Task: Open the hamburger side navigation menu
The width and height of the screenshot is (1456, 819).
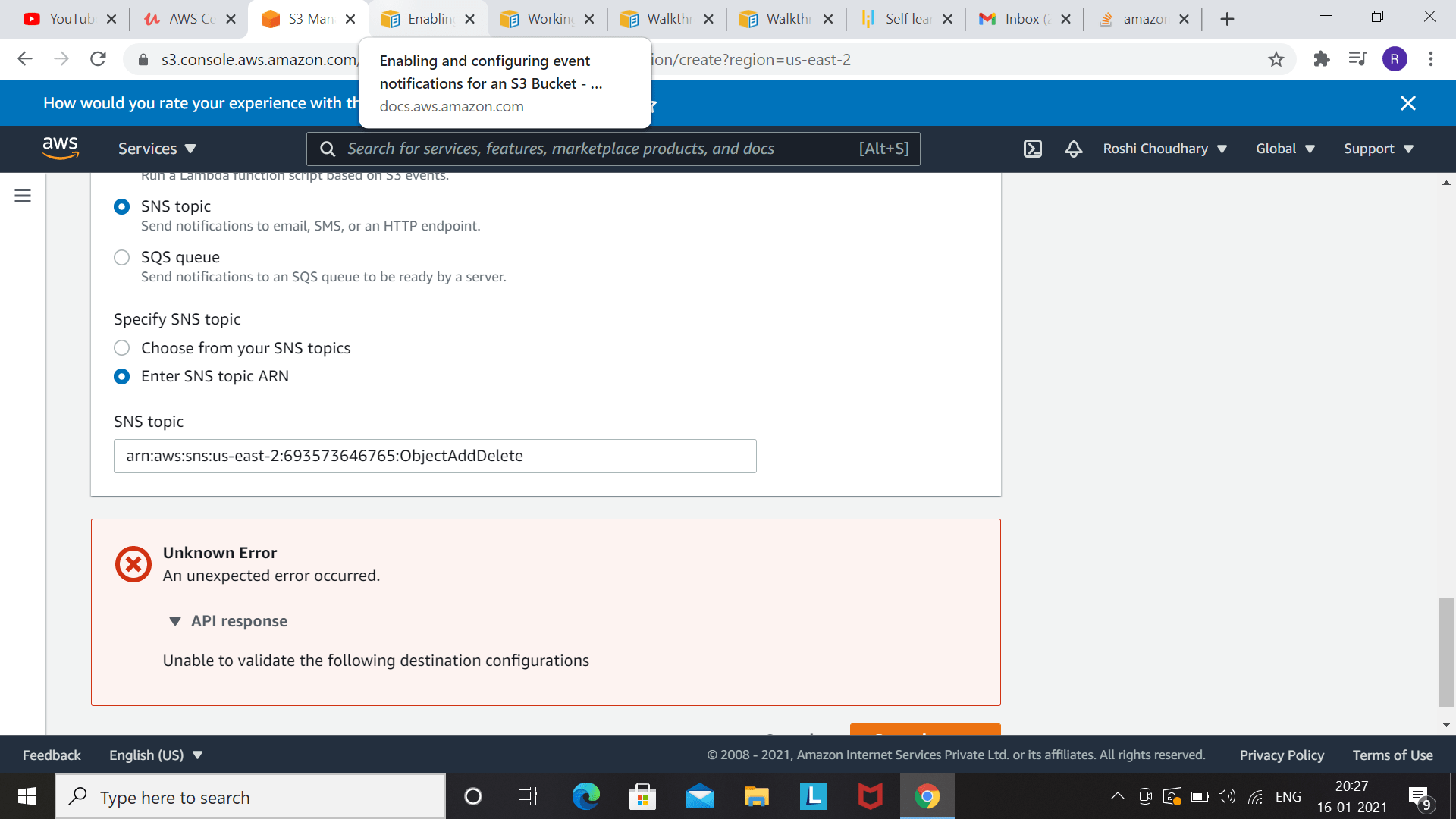Action: (23, 196)
